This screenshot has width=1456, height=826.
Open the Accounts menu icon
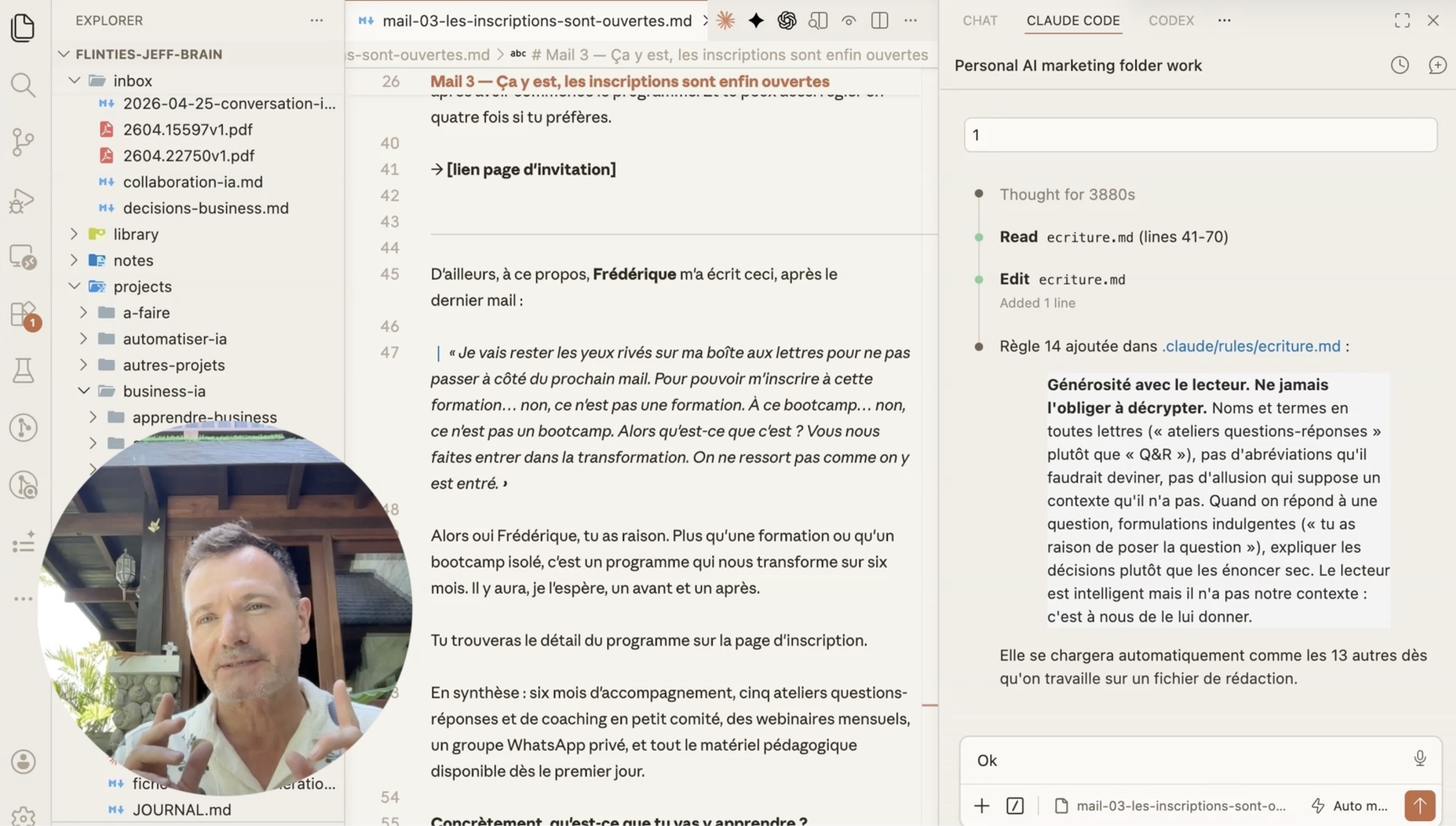(x=23, y=762)
